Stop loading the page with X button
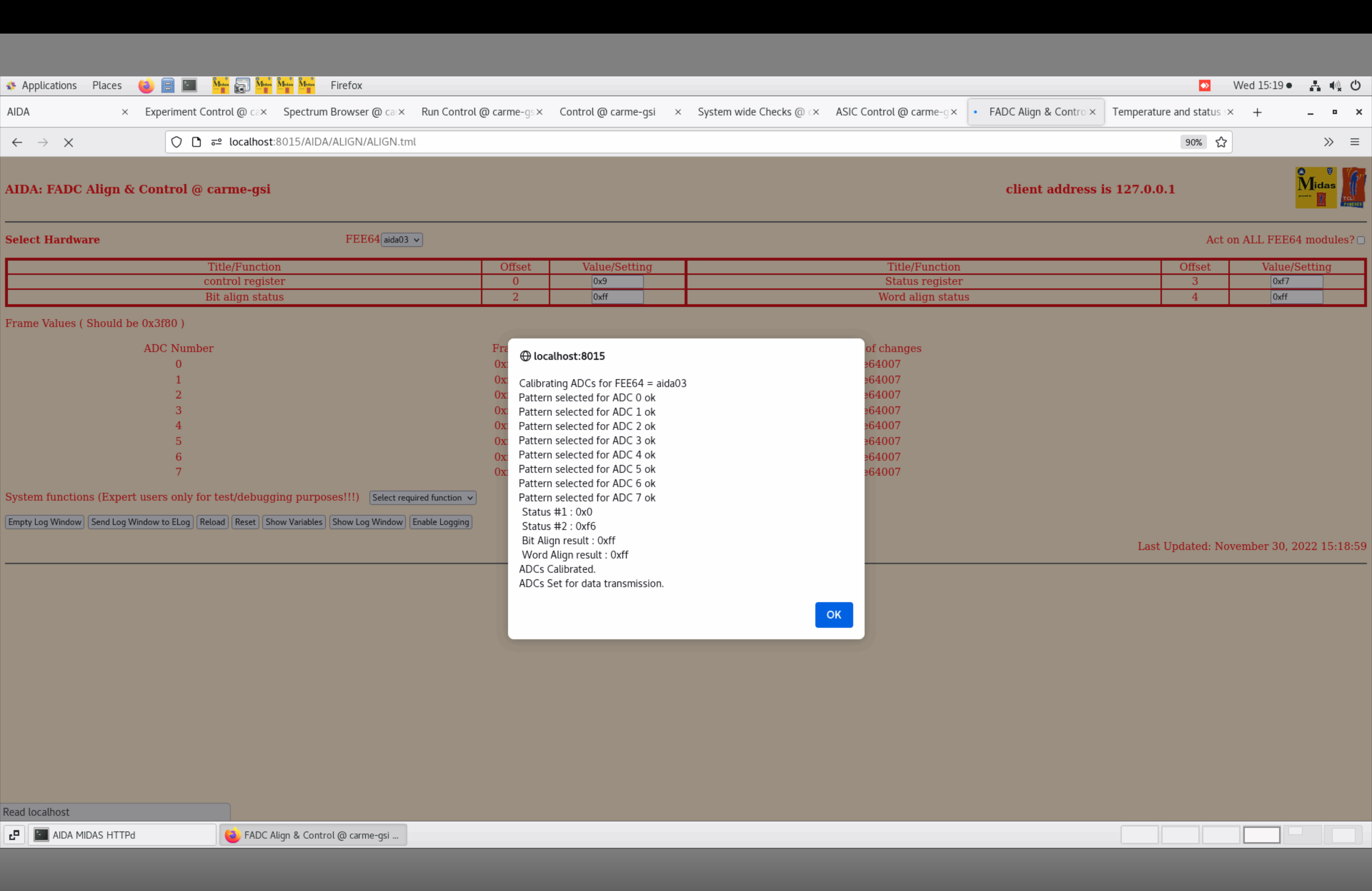The image size is (1372, 891). pyautogui.click(x=69, y=142)
